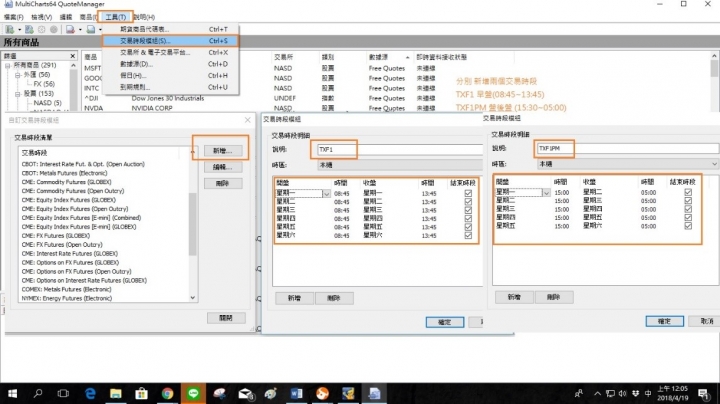
Task: Open the 時區 dropdown in TXF1PM dialog
Action: point(628,164)
